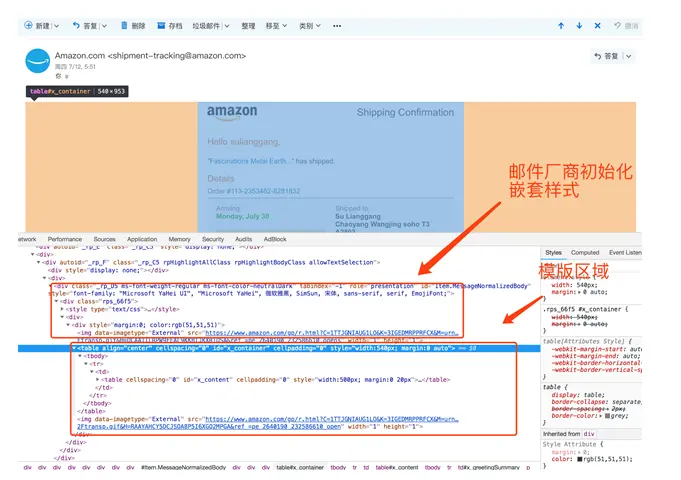The image size is (681, 480).
Task: Click the border-collapse: separate declaration
Action: coord(596,402)
